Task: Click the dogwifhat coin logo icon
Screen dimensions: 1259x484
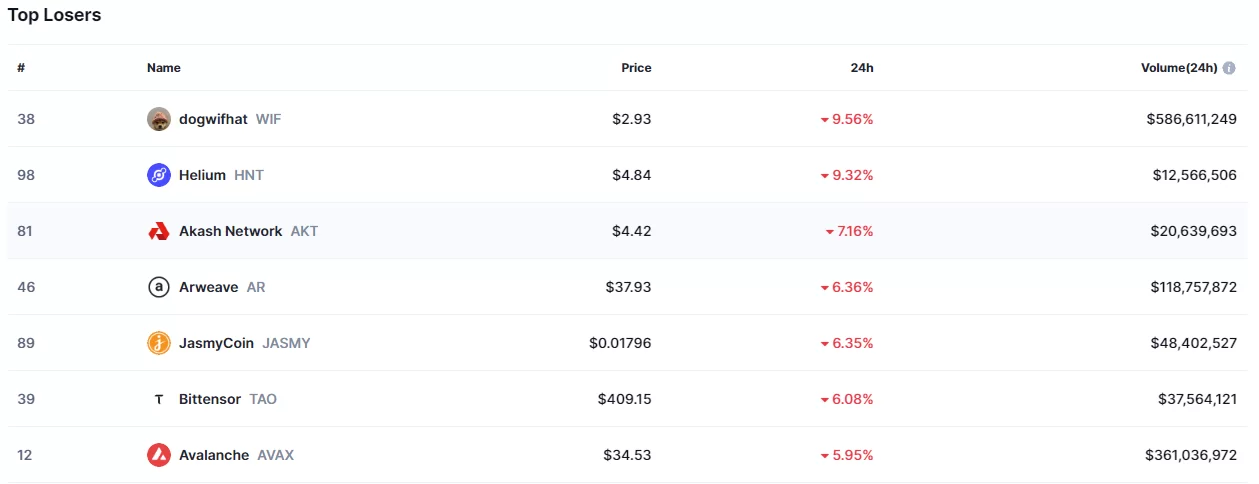Action: (x=158, y=119)
